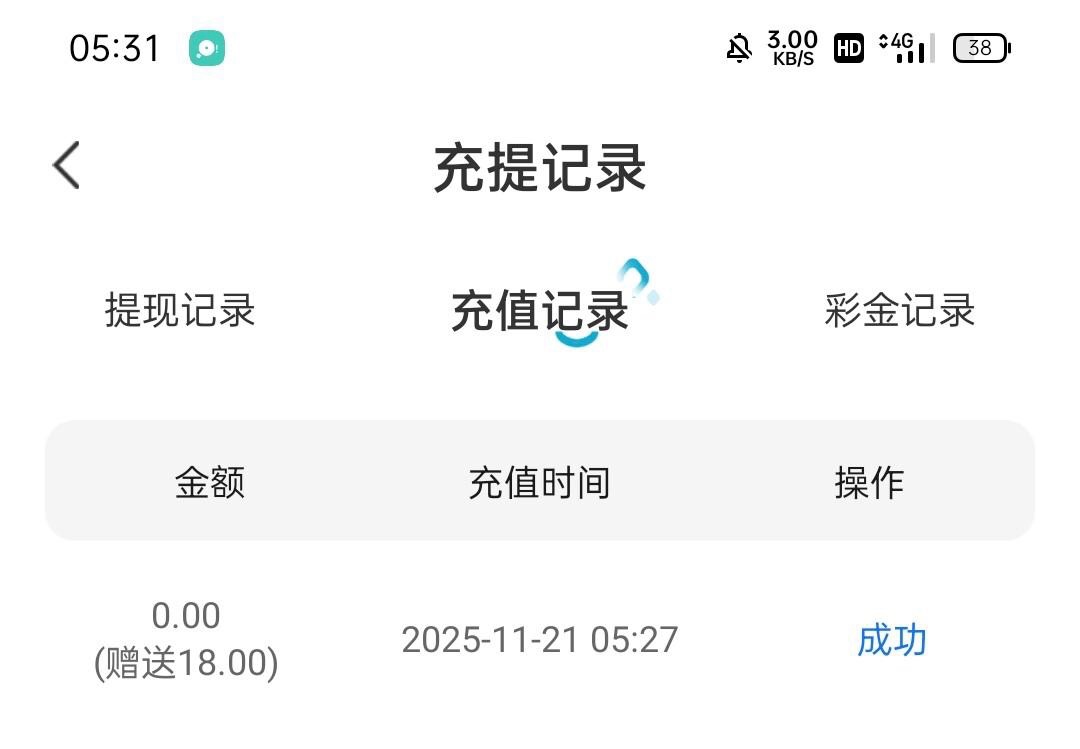The height and width of the screenshot is (749, 1080).
Task: Tap the 充值时间 column header
Action: pos(539,483)
